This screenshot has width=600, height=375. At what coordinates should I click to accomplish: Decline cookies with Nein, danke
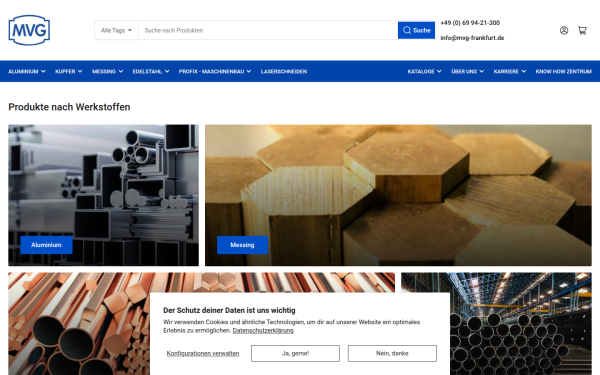(392, 353)
